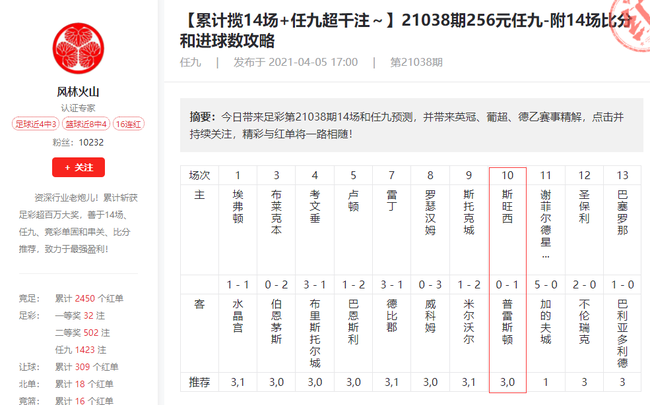Screen dimensions: 650x405
Task: Click the 认证专家 label
Action: point(78,108)
